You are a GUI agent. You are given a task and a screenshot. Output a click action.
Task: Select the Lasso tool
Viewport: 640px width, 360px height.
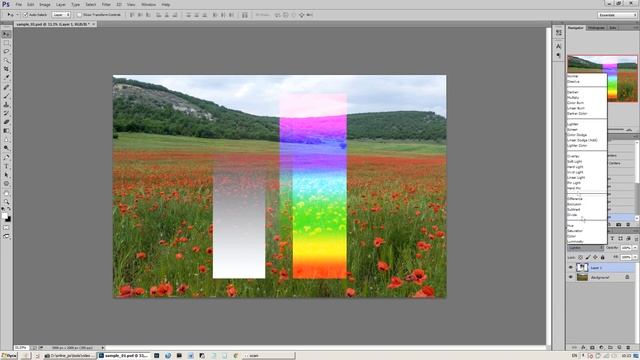tap(6, 51)
